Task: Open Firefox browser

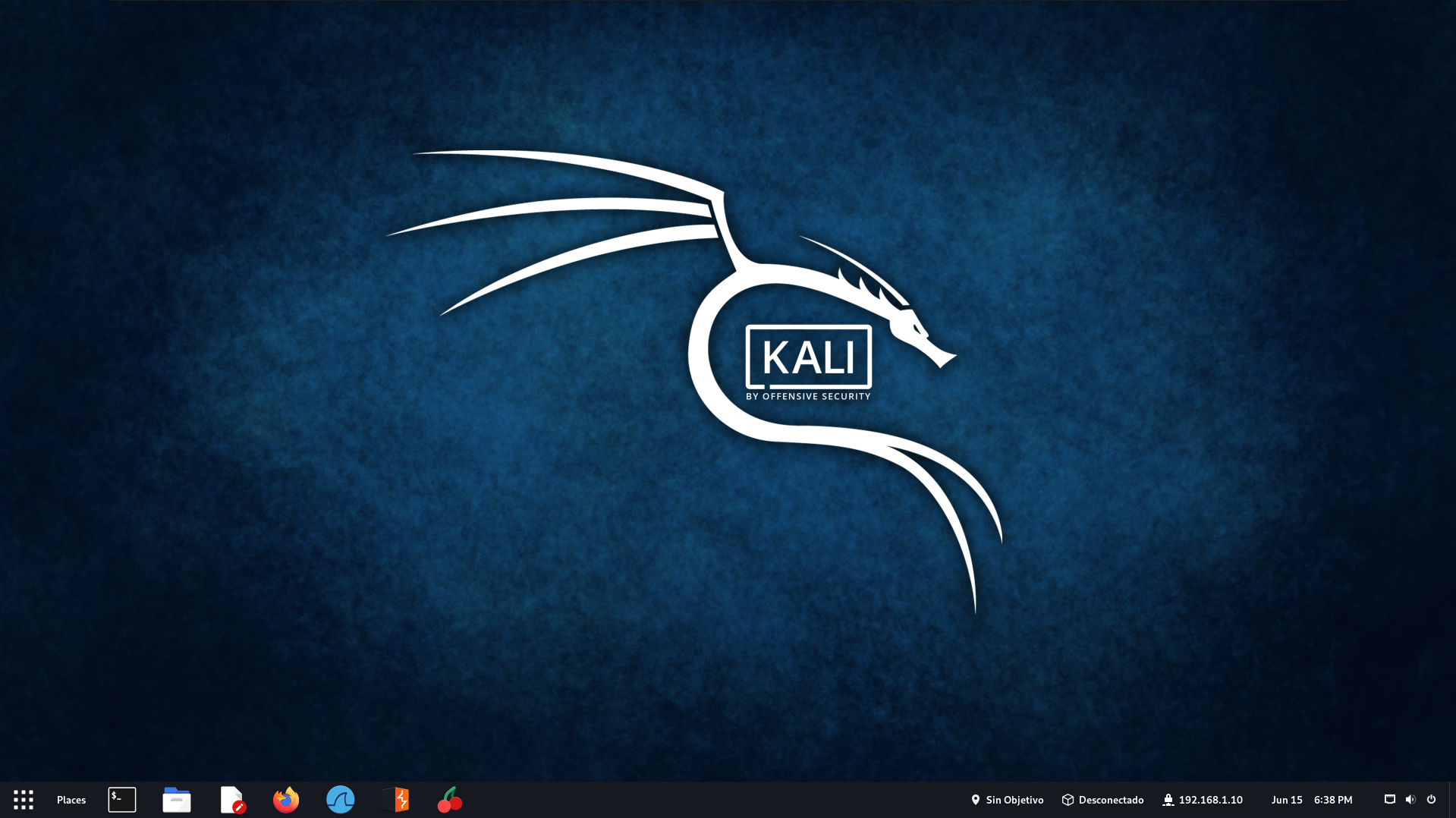Action: click(286, 800)
